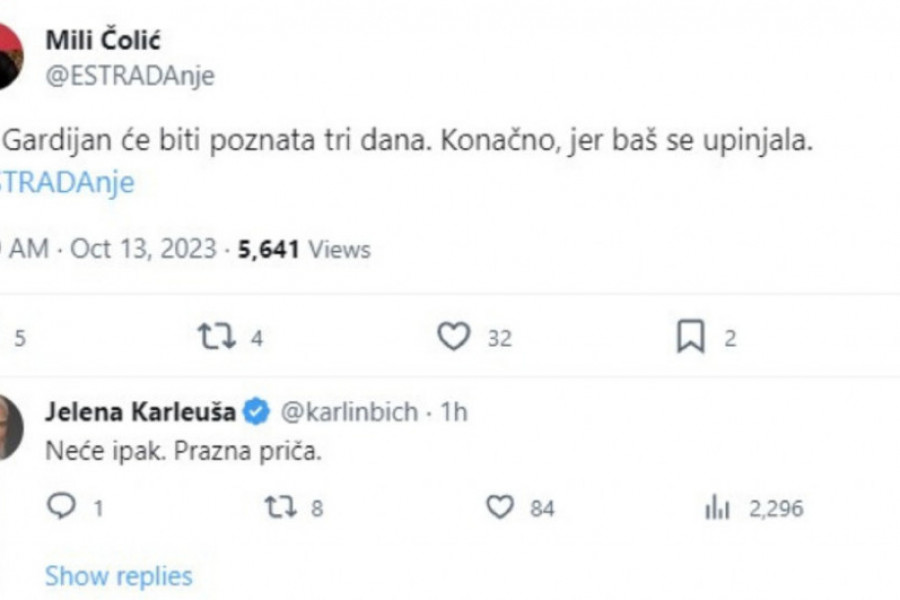900x600 pixels.
Task: Click Mili Čolić's profile avatar
Action: click(x=10, y=55)
